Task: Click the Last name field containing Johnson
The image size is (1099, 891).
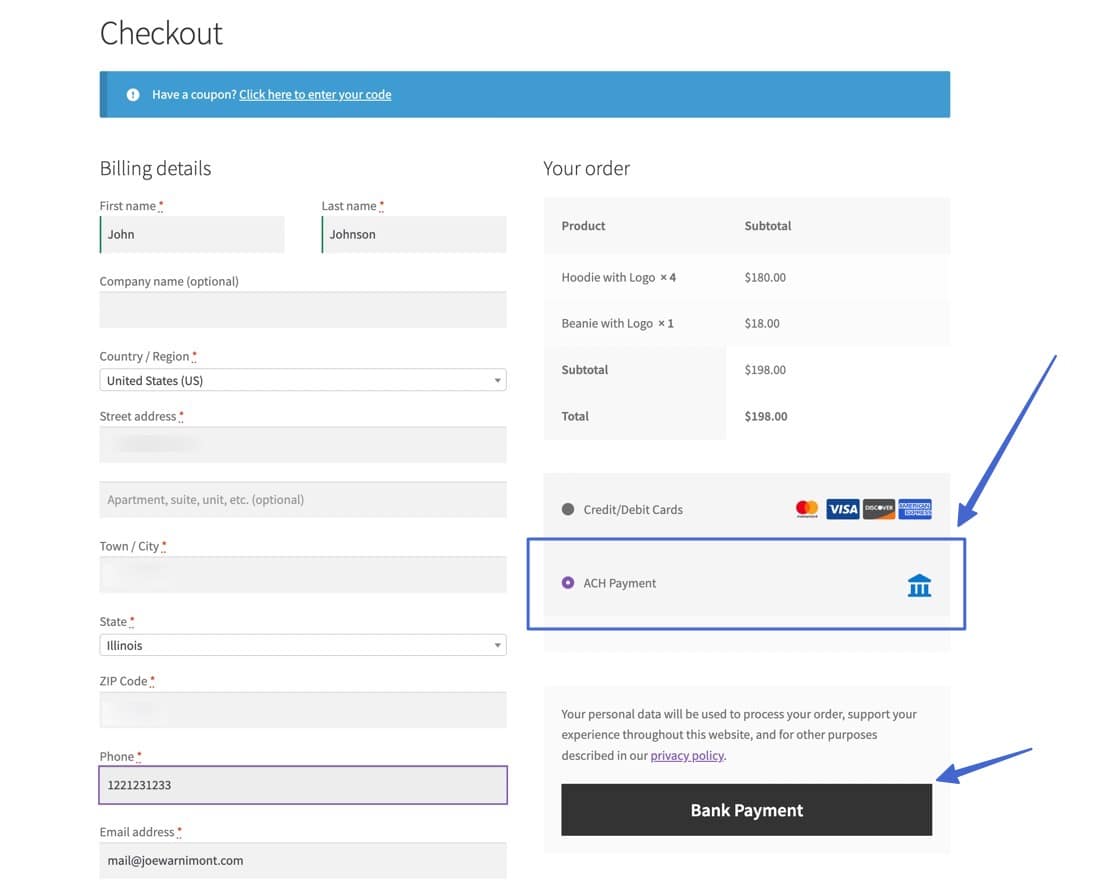Action: click(413, 234)
